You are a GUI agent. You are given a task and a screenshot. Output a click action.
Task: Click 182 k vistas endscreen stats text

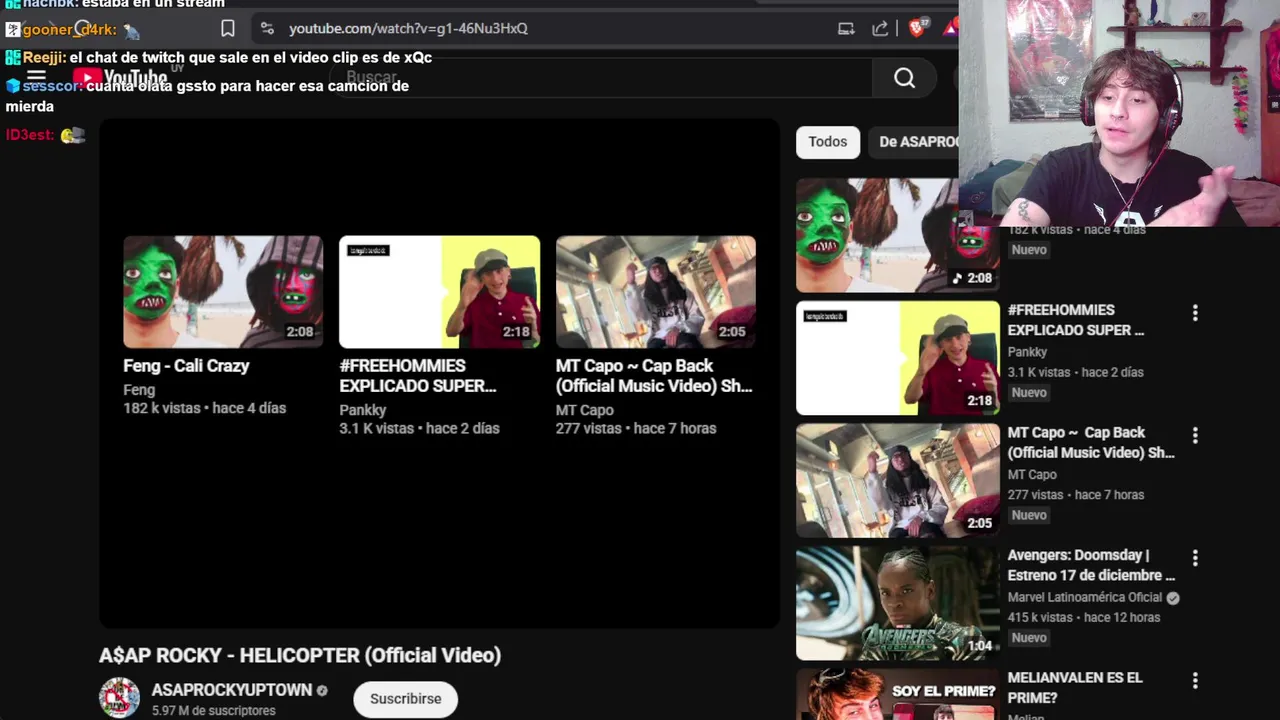tap(204, 408)
